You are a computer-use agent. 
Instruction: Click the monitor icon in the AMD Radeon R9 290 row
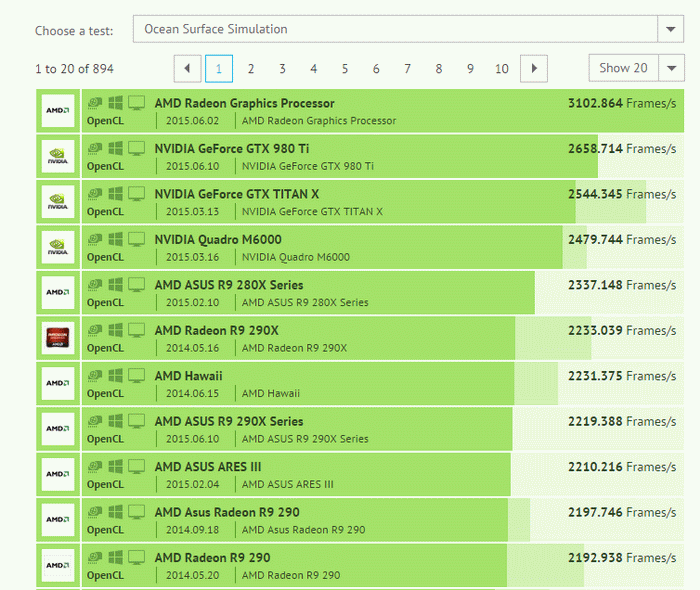(137, 558)
